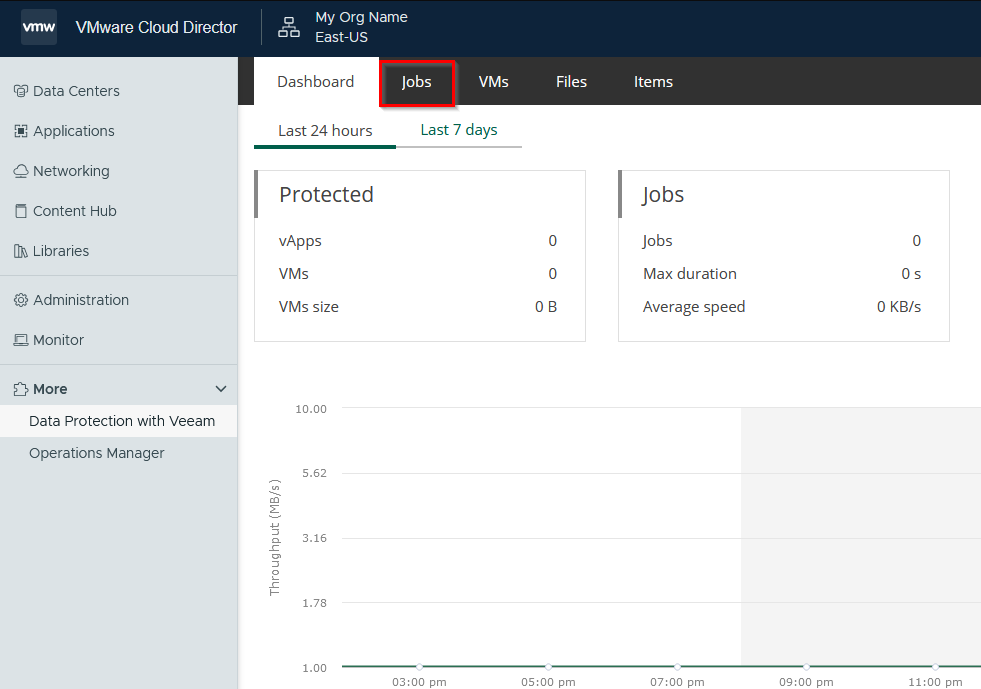The width and height of the screenshot is (981, 689).
Task: Click the VMware Cloud Director title
Action: pos(156,28)
